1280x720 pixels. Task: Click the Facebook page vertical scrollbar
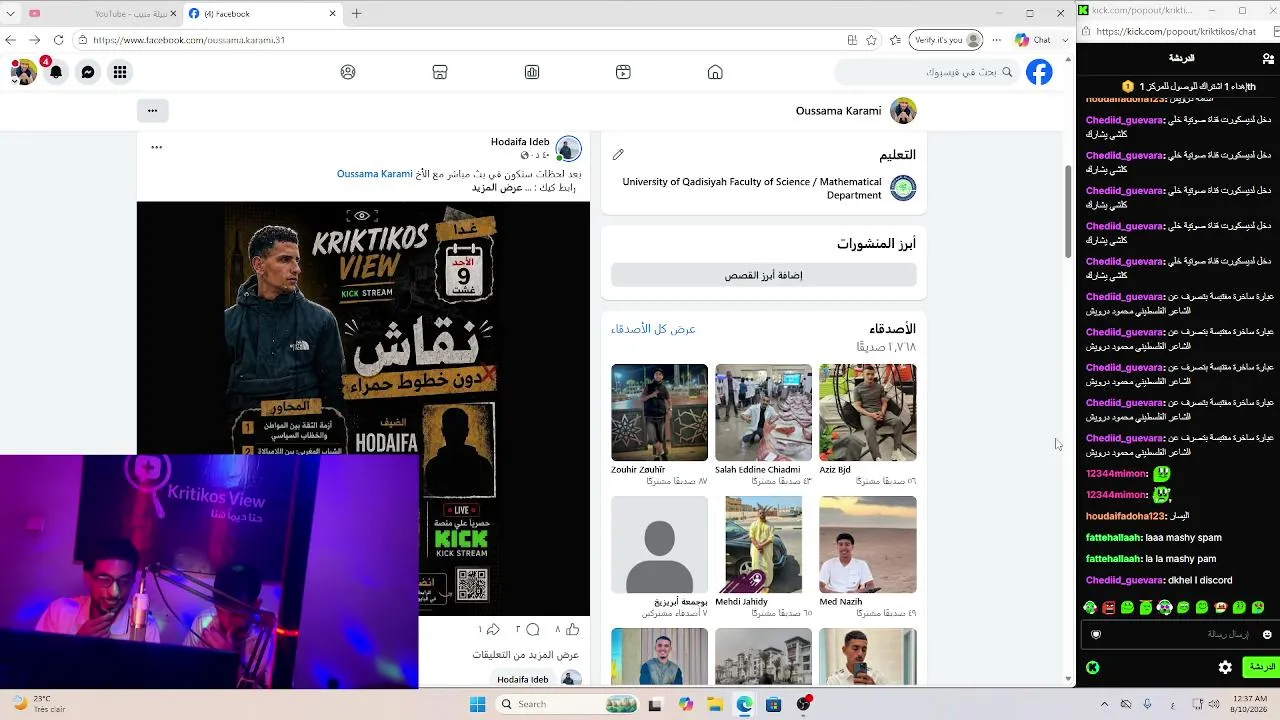pyautogui.click(x=1068, y=210)
